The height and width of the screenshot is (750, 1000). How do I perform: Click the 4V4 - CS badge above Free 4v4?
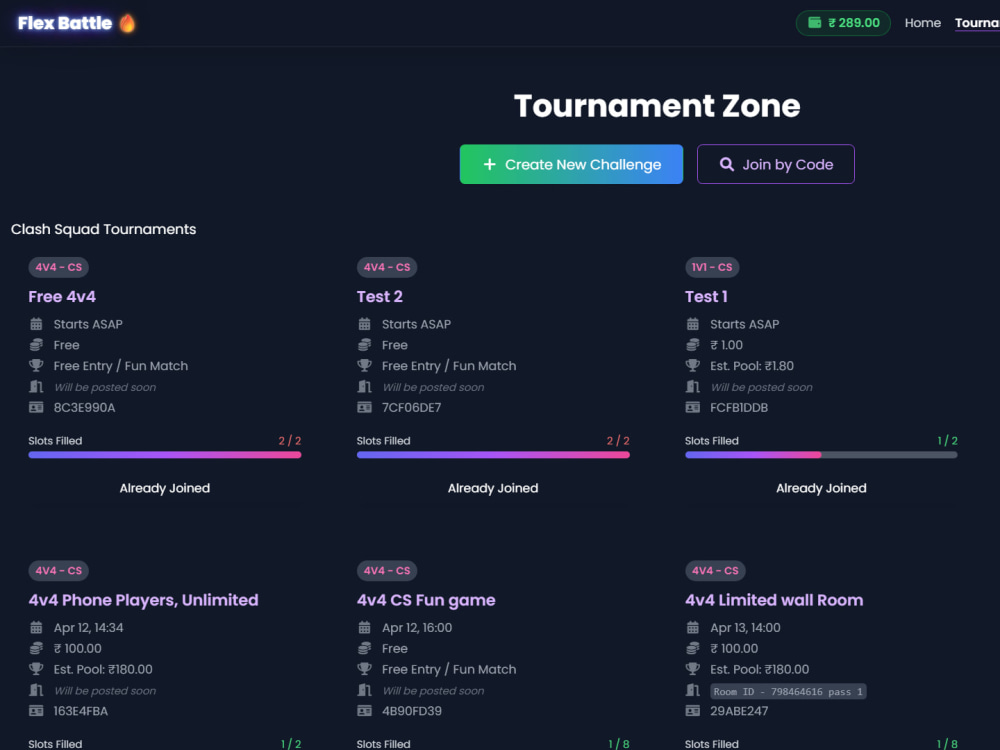(x=59, y=267)
